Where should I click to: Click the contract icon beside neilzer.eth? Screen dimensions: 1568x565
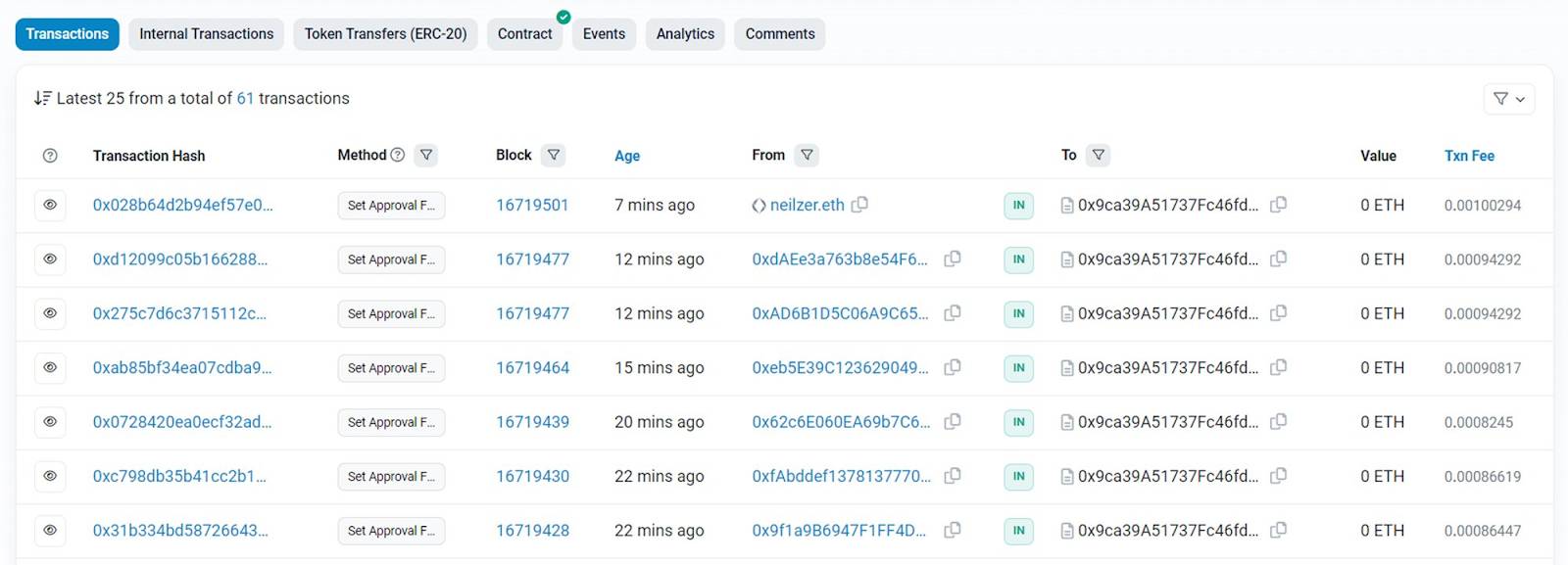pyautogui.click(x=759, y=206)
